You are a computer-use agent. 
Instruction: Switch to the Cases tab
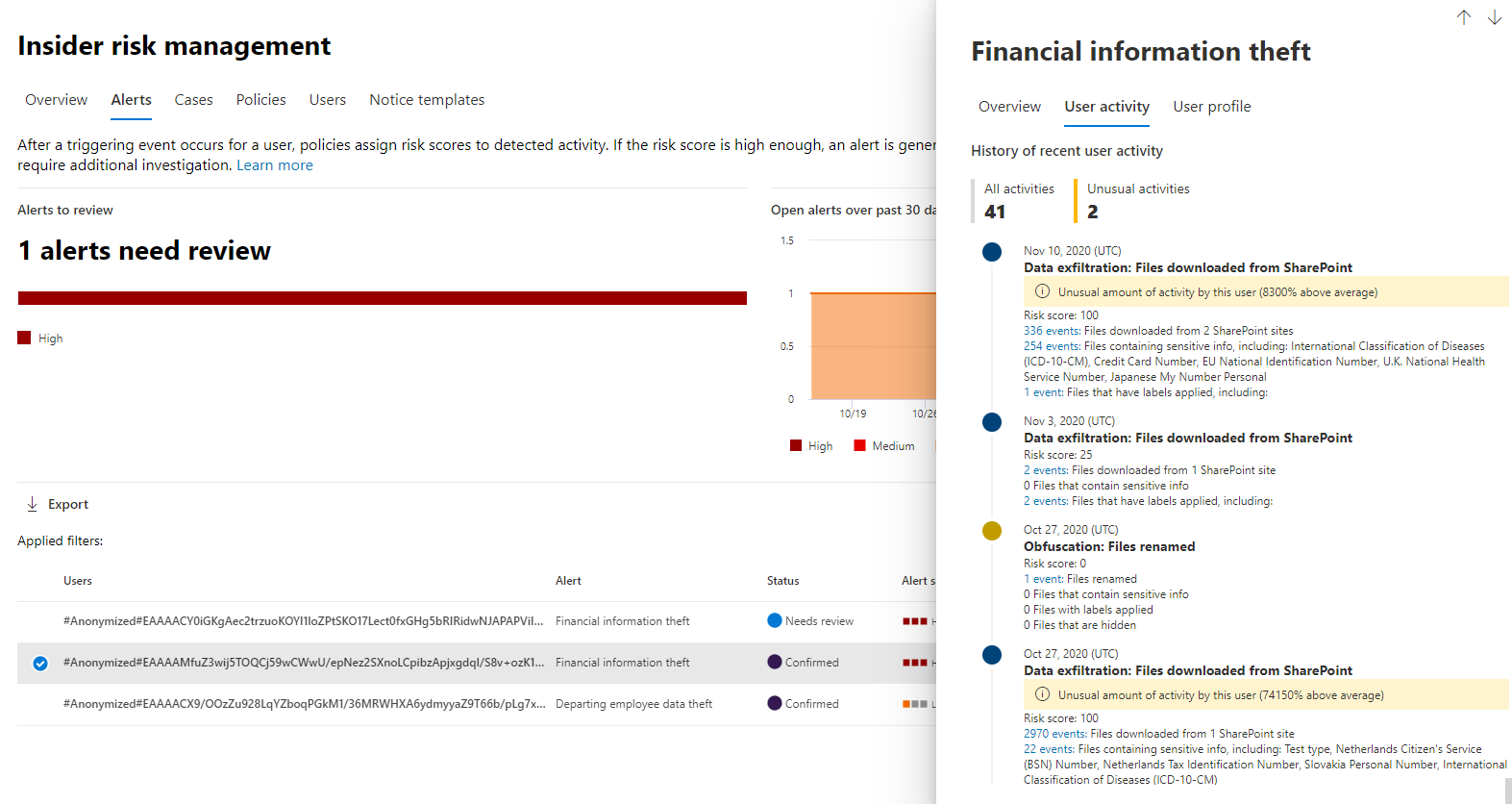pyautogui.click(x=193, y=100)
